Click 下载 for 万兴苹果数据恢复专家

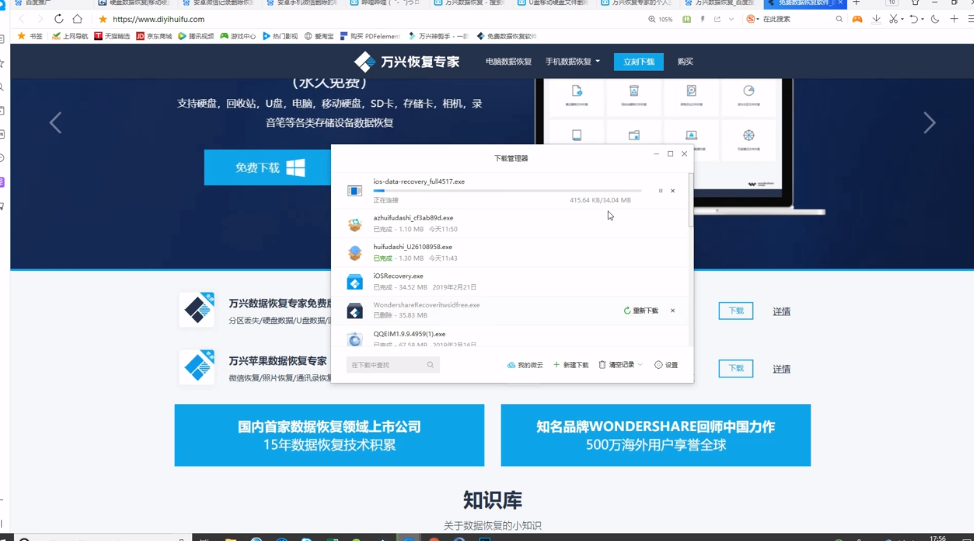pos(735,368)
